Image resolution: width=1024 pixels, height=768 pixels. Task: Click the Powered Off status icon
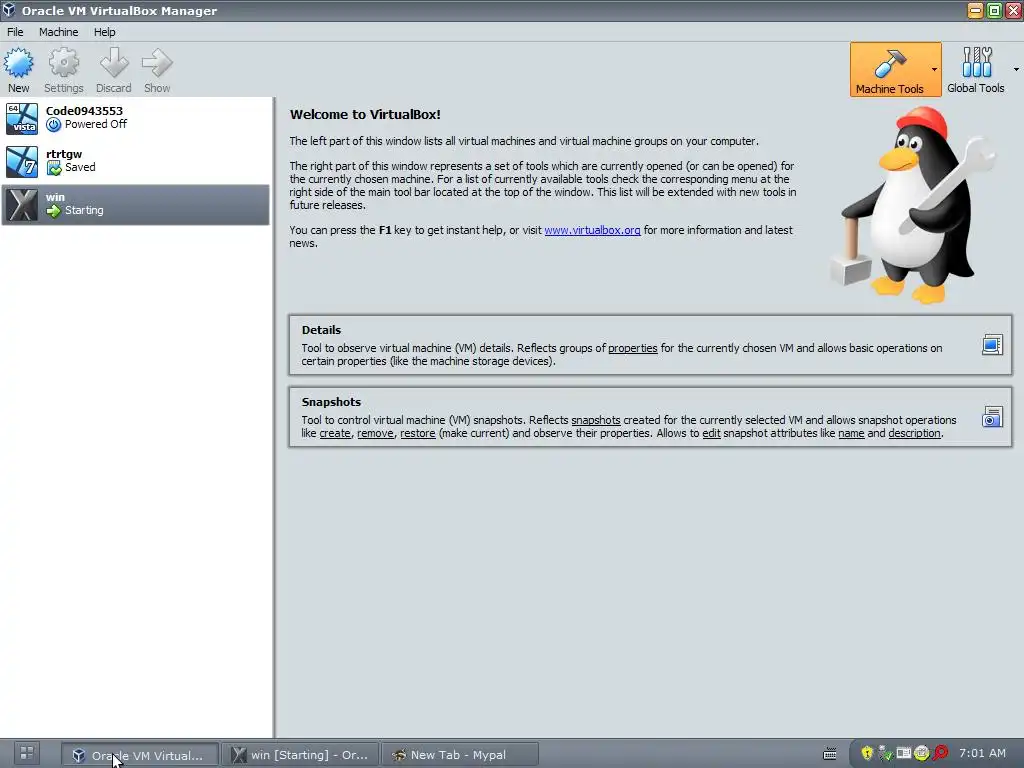coord(54,125)
